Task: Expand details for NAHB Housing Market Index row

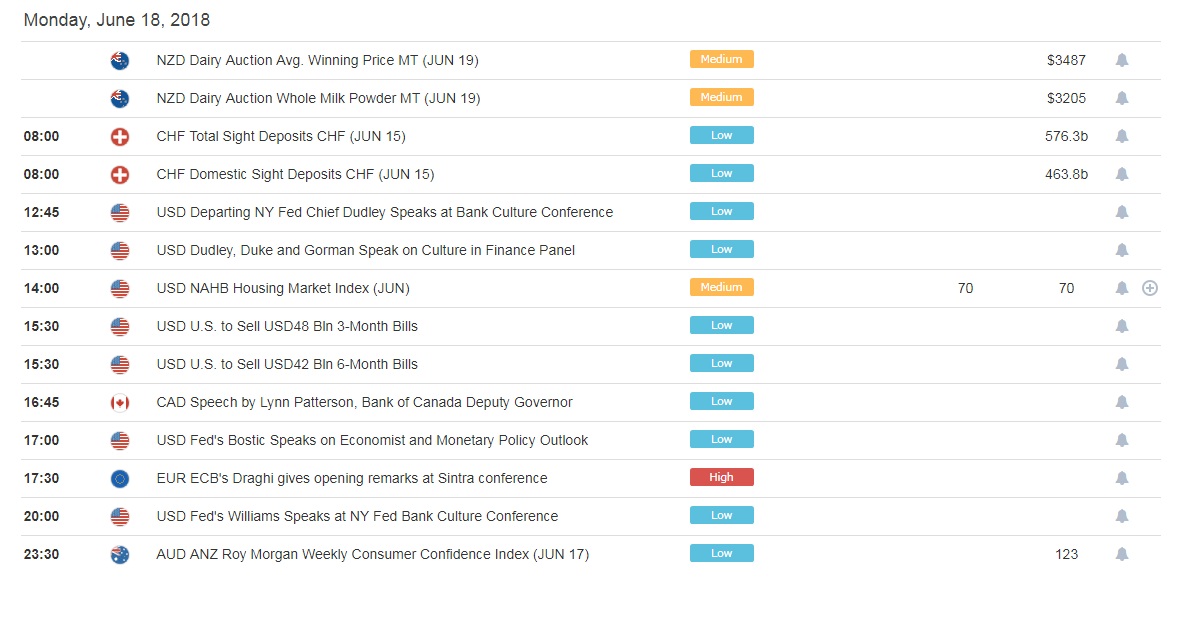Action: pos(1150,289)
